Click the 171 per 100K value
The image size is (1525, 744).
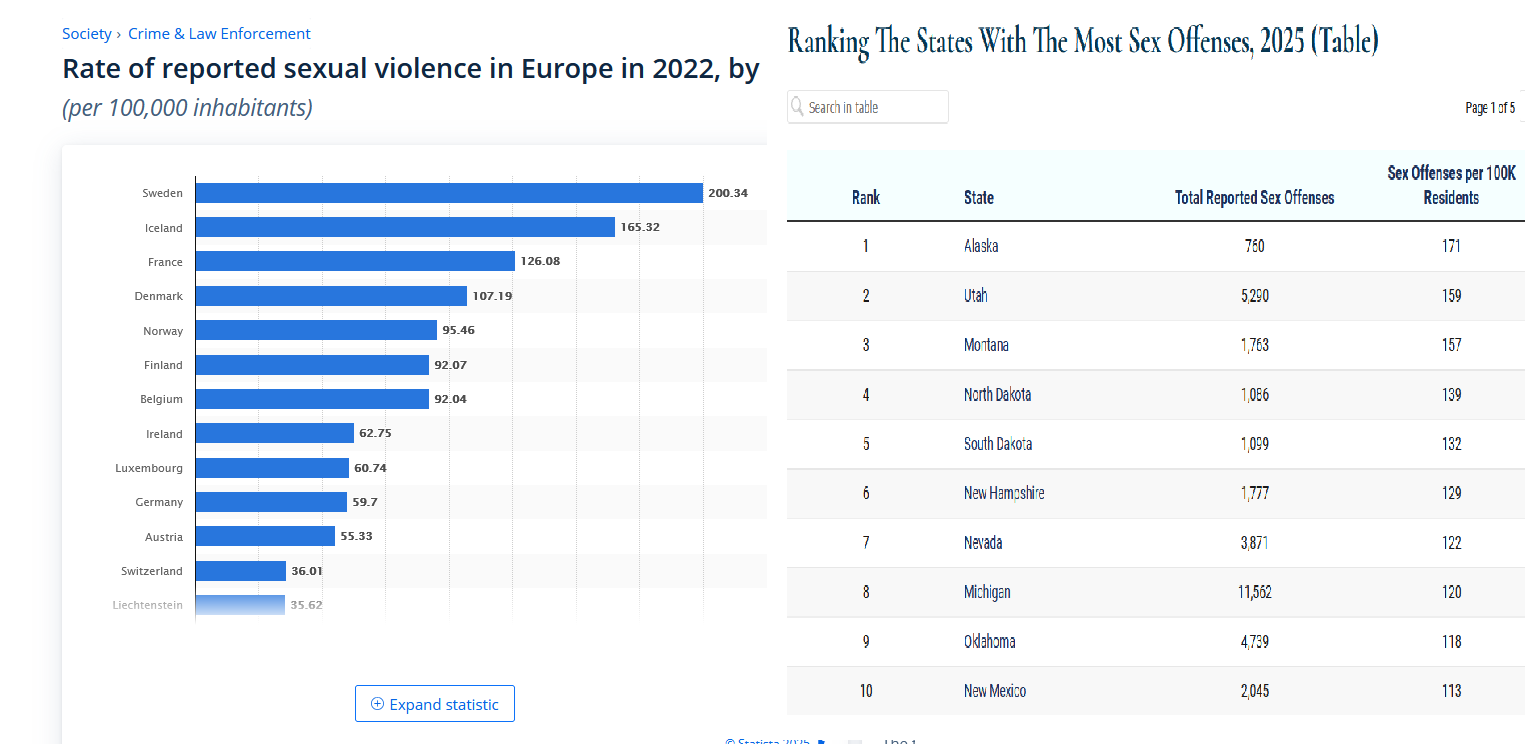tap(1451, 246)
